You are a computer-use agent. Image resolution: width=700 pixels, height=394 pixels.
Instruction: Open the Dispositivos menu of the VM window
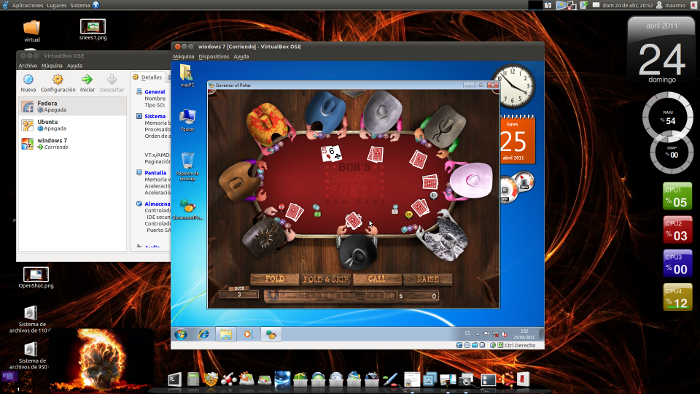214,57
